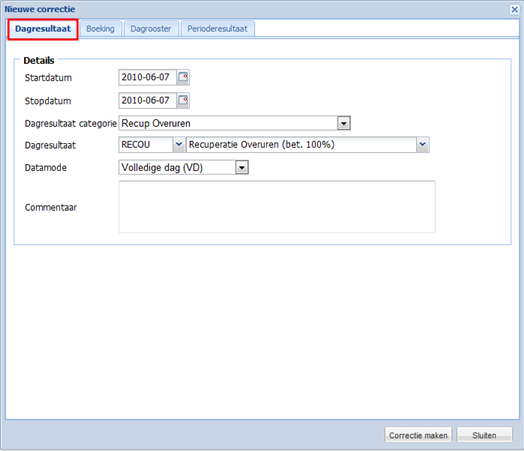
Task: Open the Startdatum calendar picker icon
Action: click(x=183, y=77)
